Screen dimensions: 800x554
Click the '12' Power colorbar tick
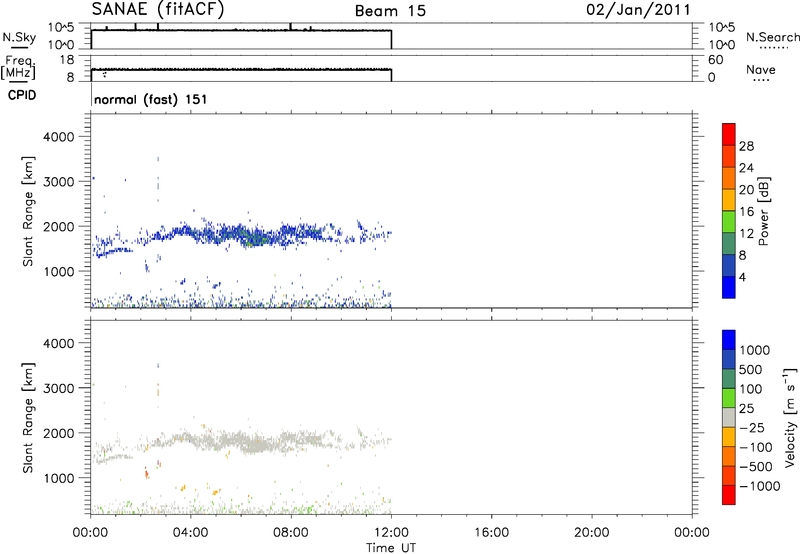pyautogui.click(x=746, y=234)
